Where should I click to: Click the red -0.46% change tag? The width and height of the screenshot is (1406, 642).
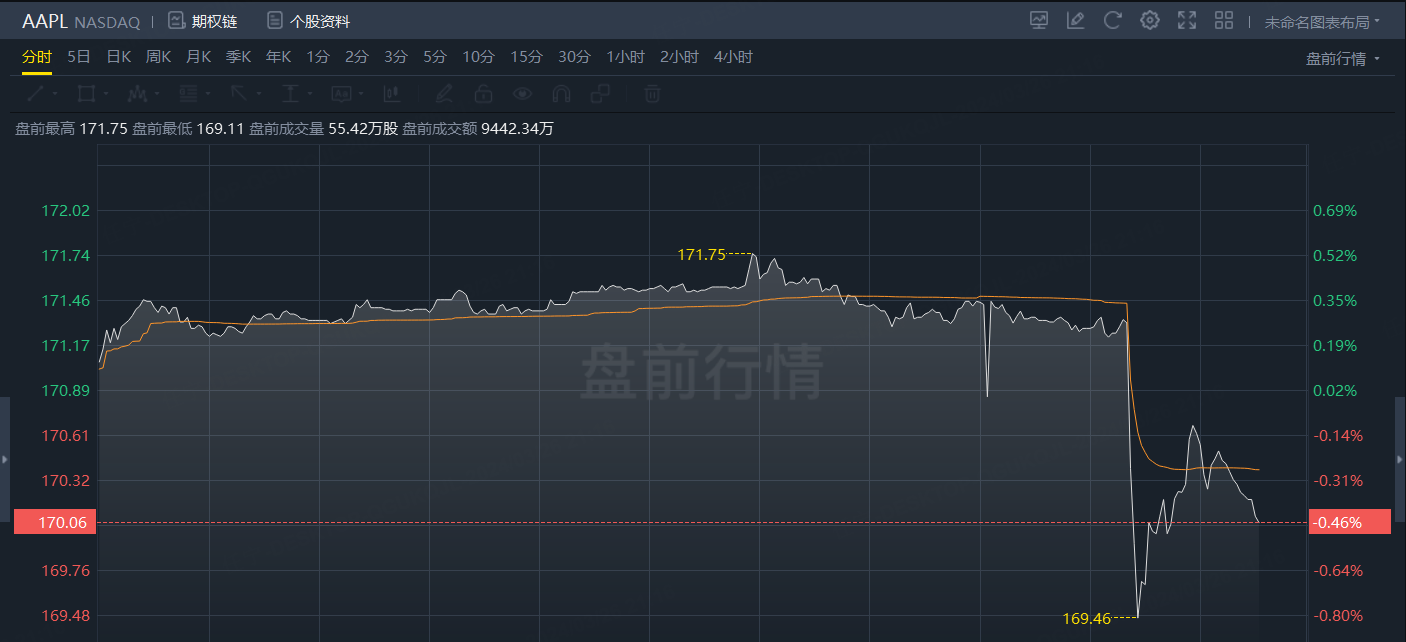(1349, 522)
